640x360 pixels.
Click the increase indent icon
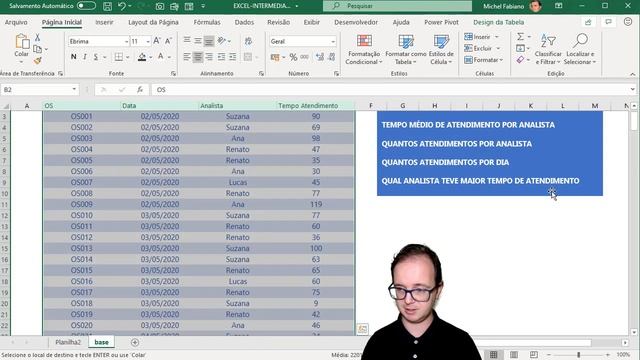coord(233,57)
